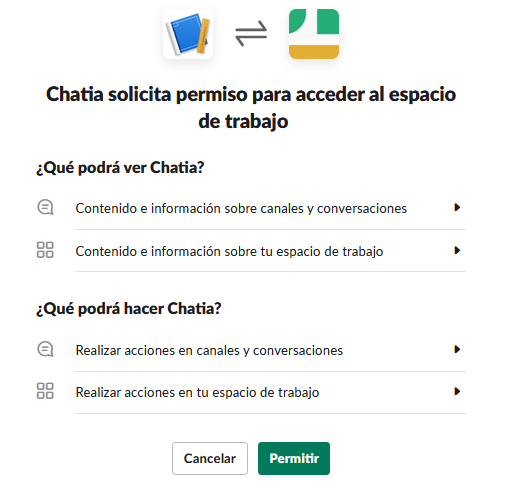Click grid icon beside workspace actions
This screenshot has height=504, width=510.
click(x=45, y=391)
